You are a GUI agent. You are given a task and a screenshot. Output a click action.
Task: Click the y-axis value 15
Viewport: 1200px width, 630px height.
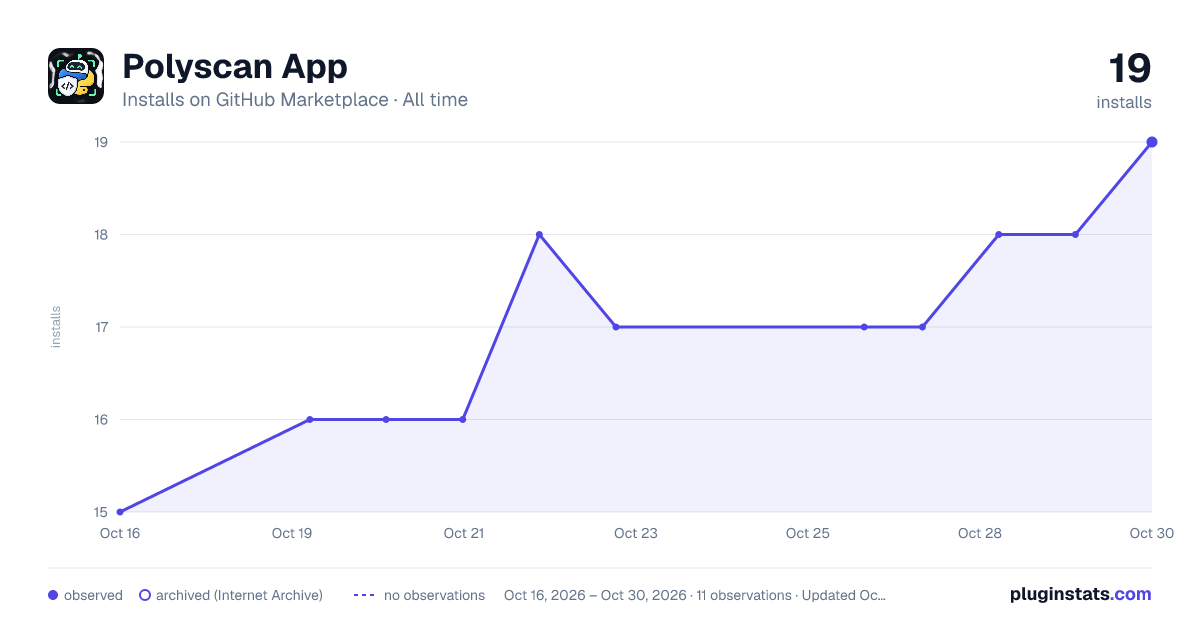101,512
